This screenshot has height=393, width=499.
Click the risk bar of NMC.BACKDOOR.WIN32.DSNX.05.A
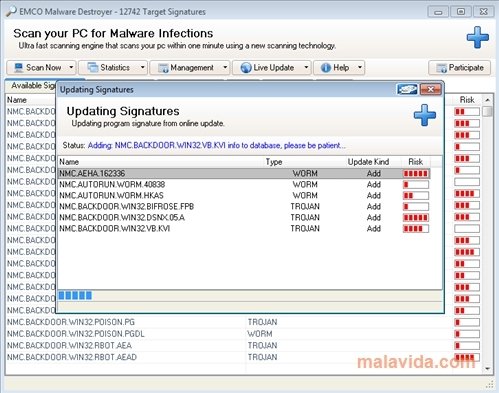(416, 218)
